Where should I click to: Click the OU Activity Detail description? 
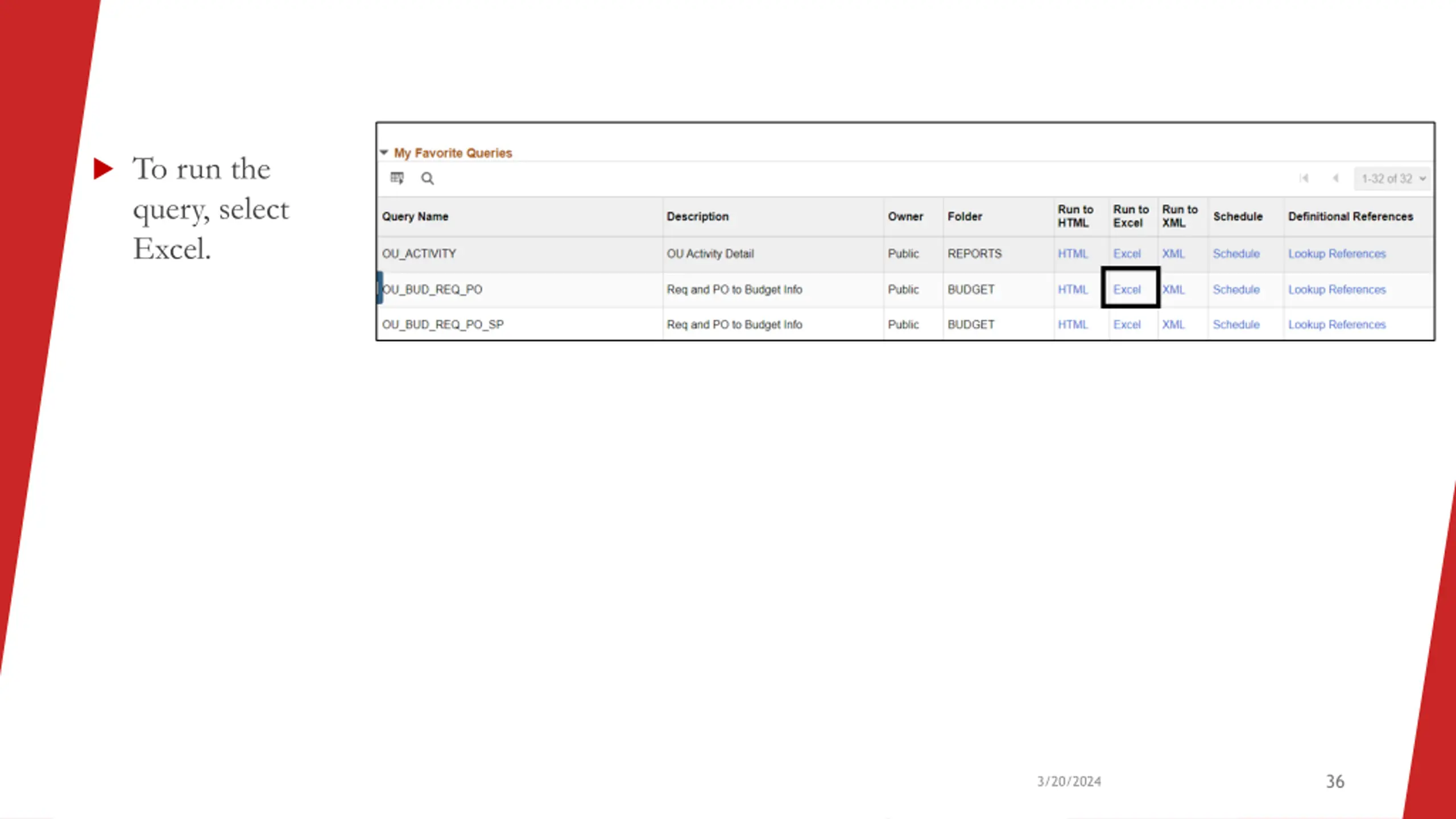tap(710, 254)
